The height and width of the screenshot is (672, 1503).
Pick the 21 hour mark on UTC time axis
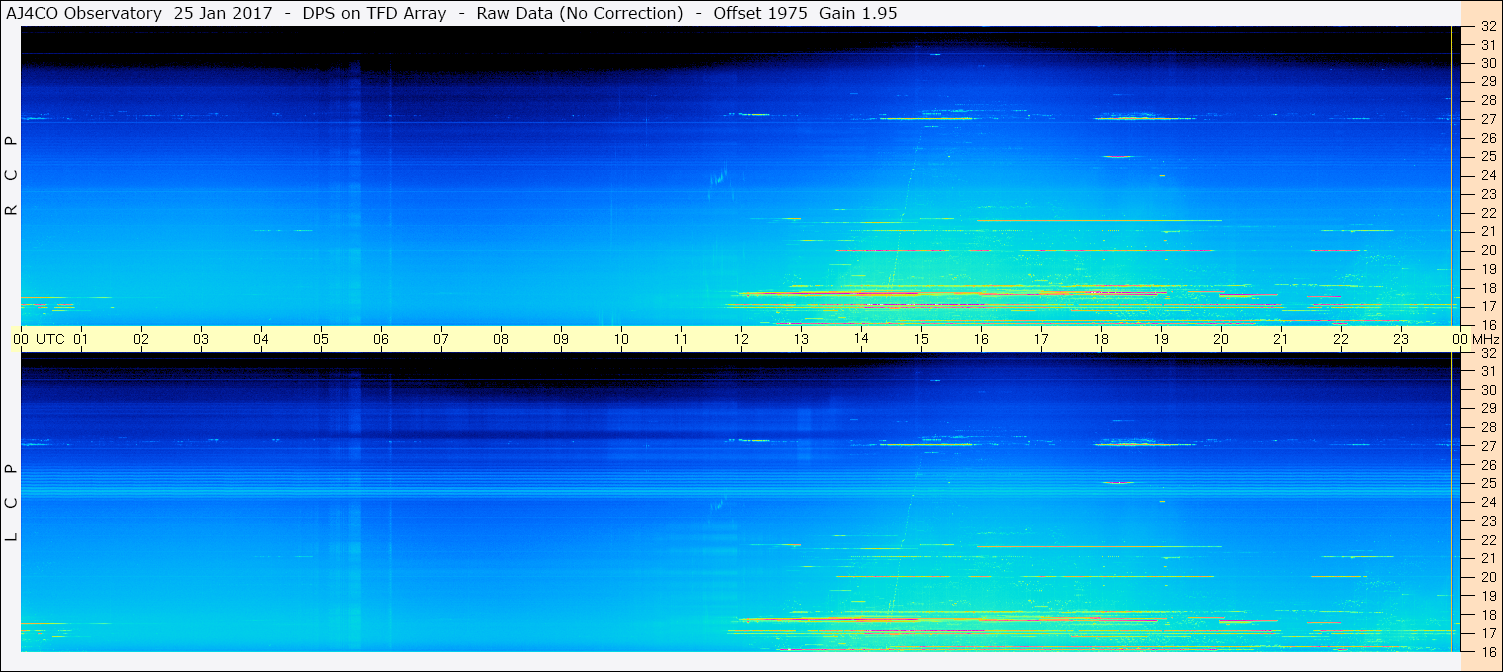1281,340
